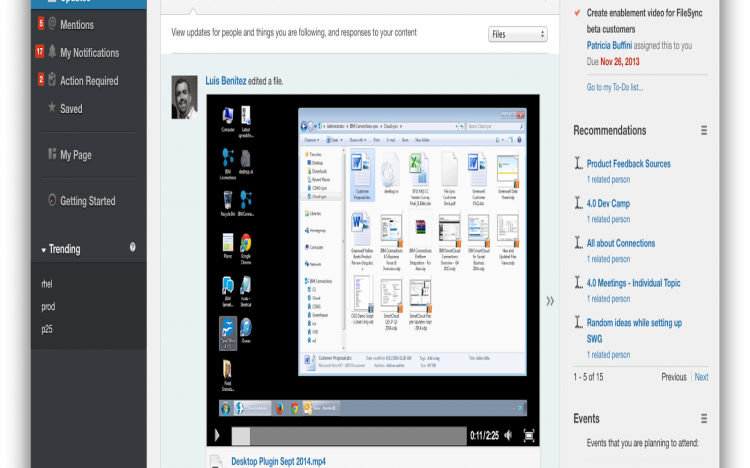The width and height of the screenshot is (750, 468).
Task: Click Google Chrome desktop icon in video
Action: pyautogui.click(x=246, y=249)
